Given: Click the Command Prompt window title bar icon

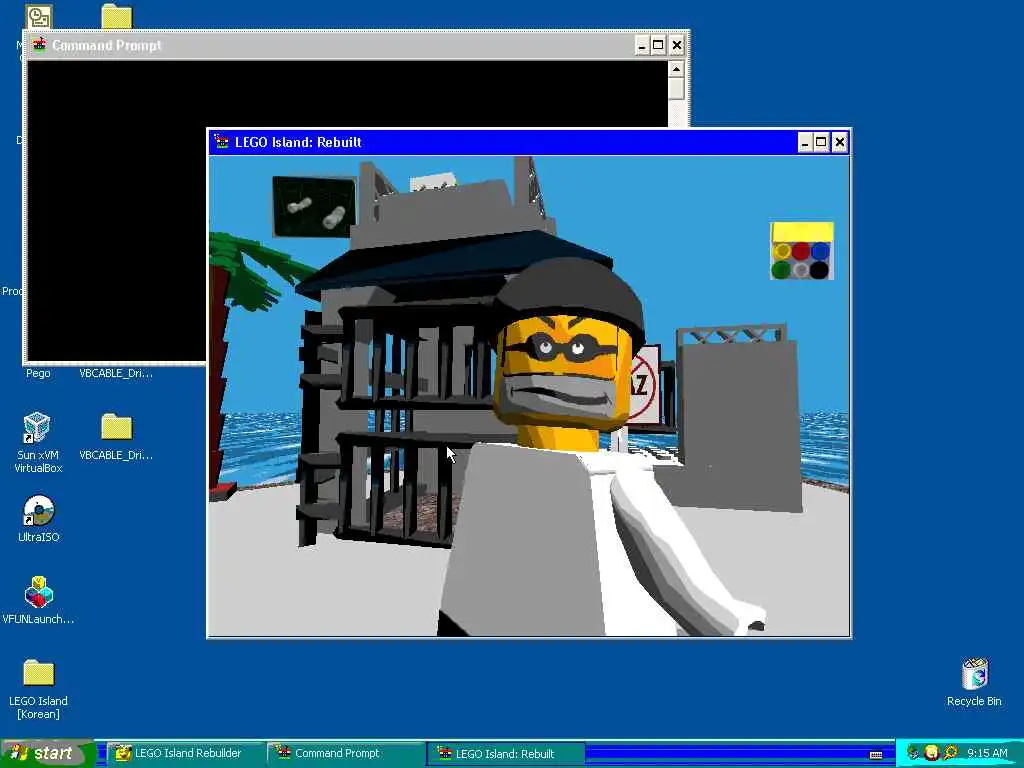Looking at the screenshot, I should pos(39,45).
